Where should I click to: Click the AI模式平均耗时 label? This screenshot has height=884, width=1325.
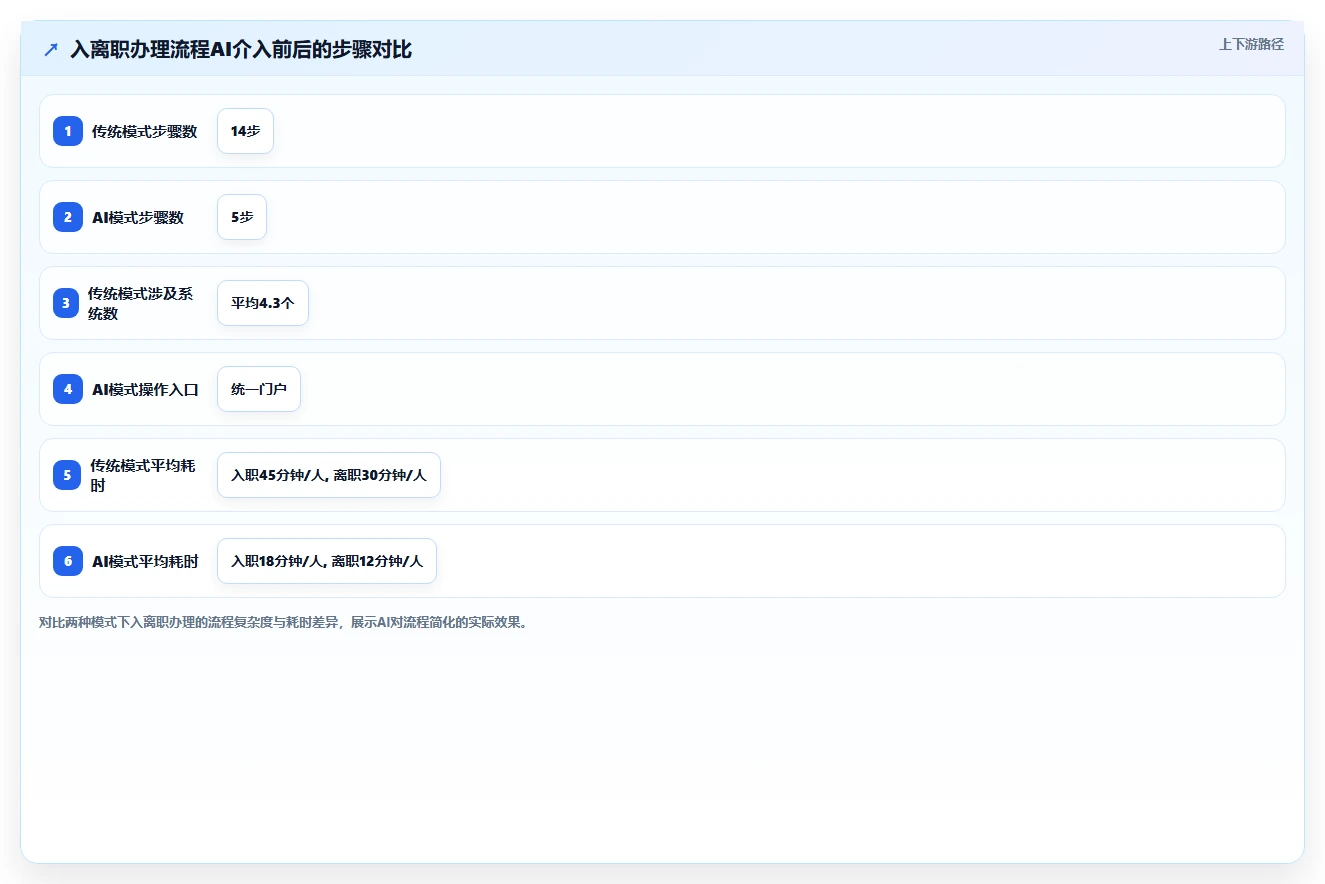point(146,562)
